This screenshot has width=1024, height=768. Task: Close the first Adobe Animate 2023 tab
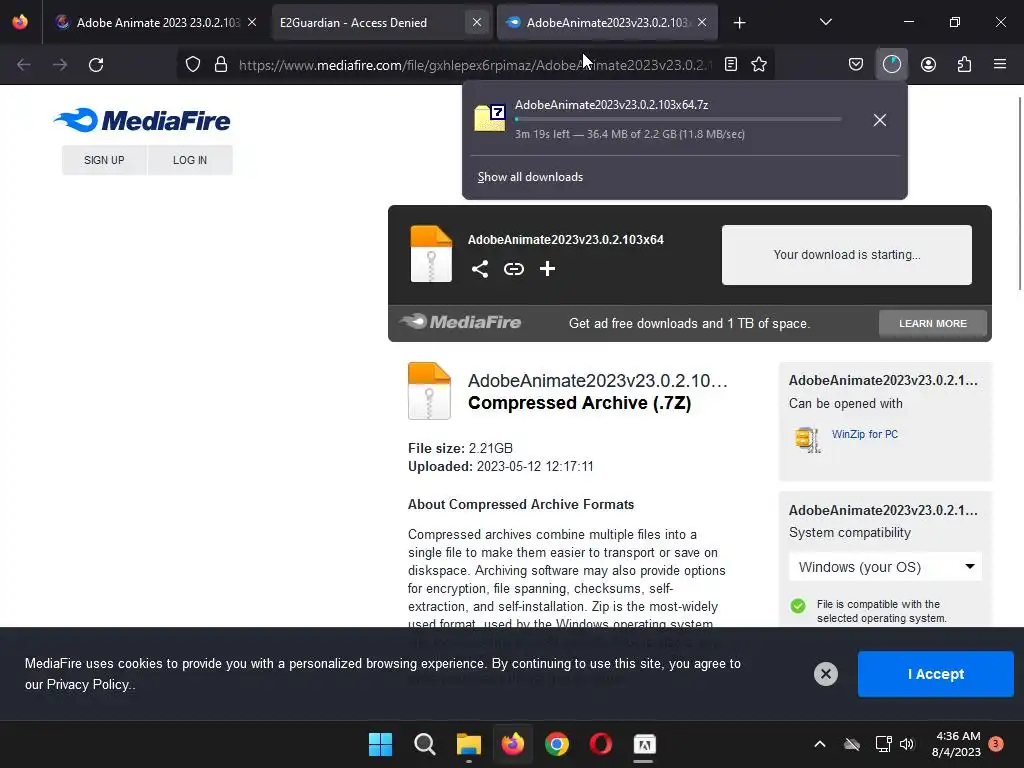(252, 22)
